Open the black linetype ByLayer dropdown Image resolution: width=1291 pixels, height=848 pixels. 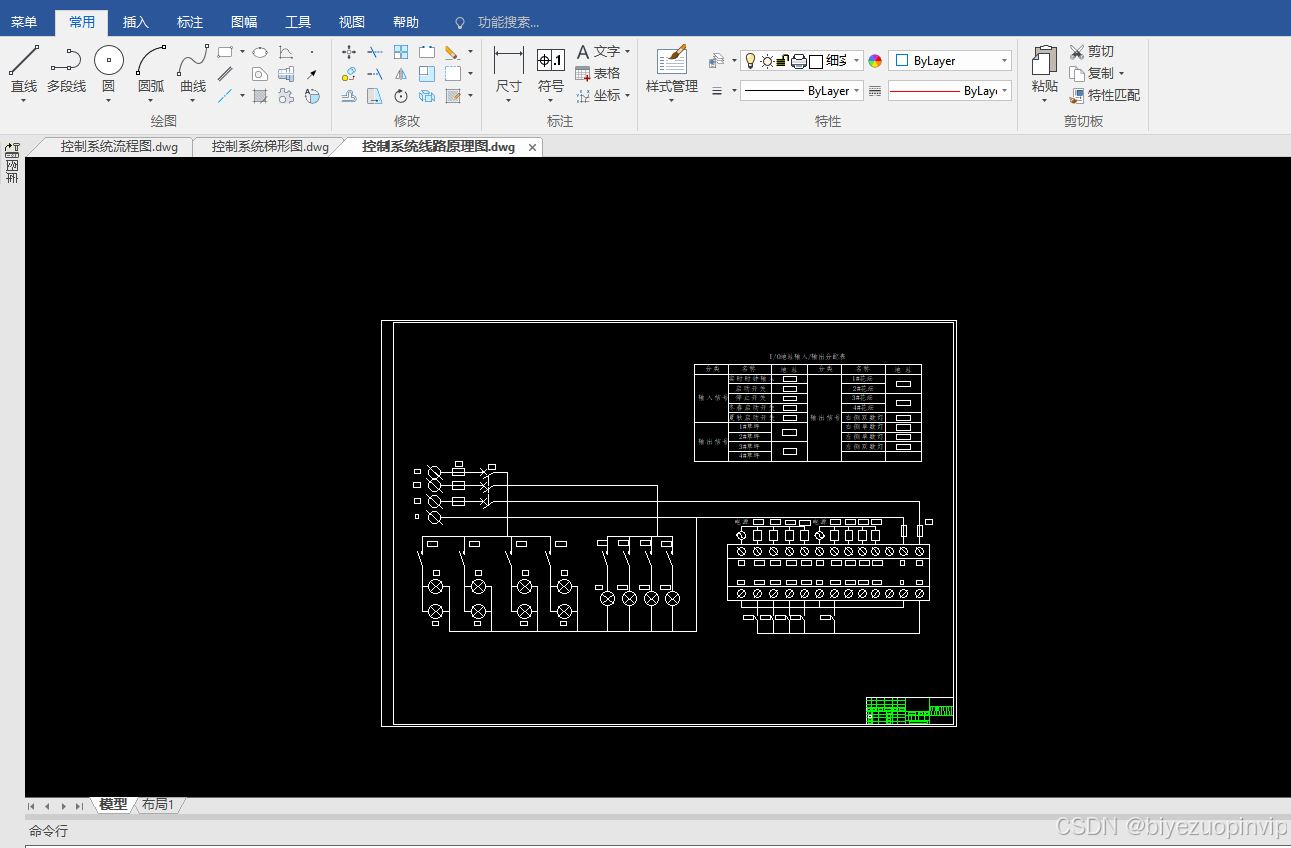tap(802, 91)
